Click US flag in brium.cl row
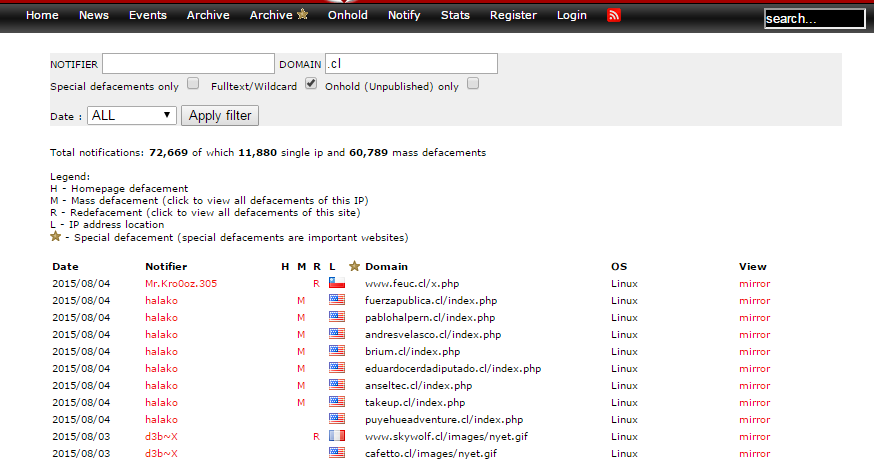874x459 pixels. 337,351
